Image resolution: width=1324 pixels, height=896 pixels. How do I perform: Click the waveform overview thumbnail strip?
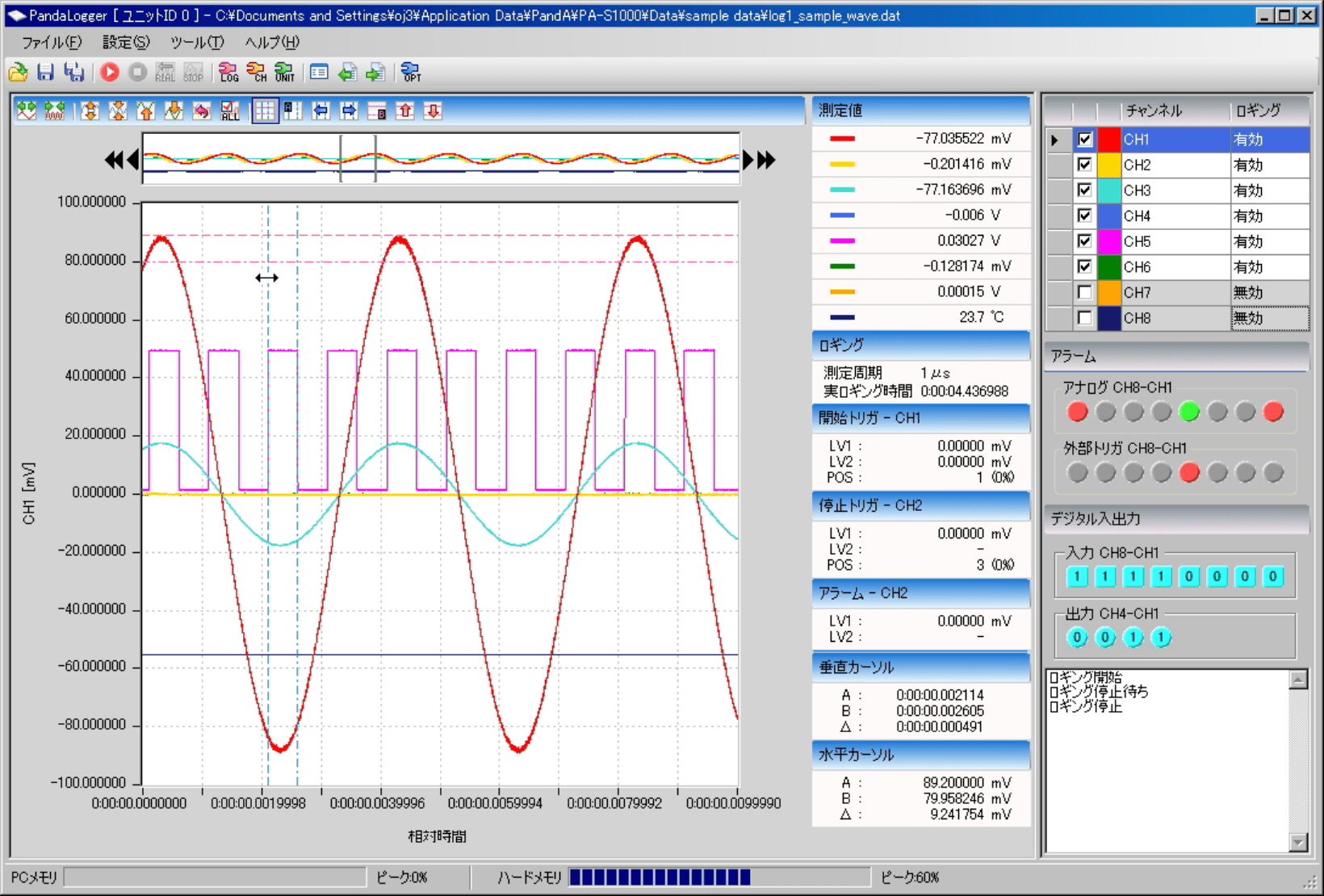click(x=441, y=159)
